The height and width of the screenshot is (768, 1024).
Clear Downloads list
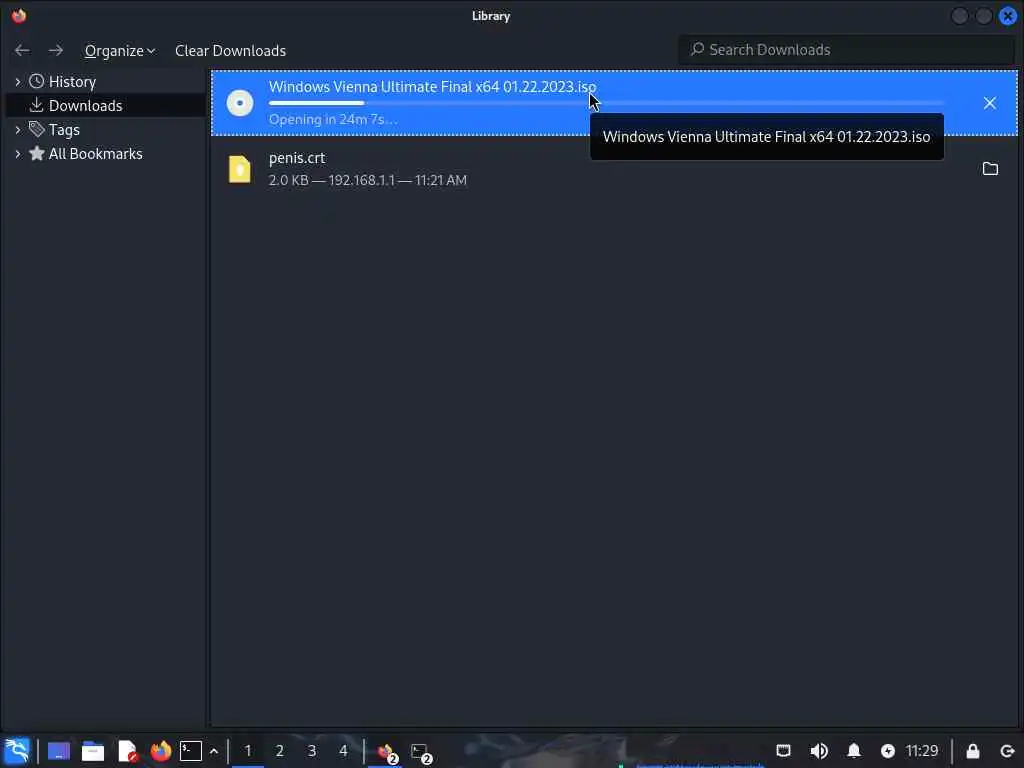click(230, 50)
